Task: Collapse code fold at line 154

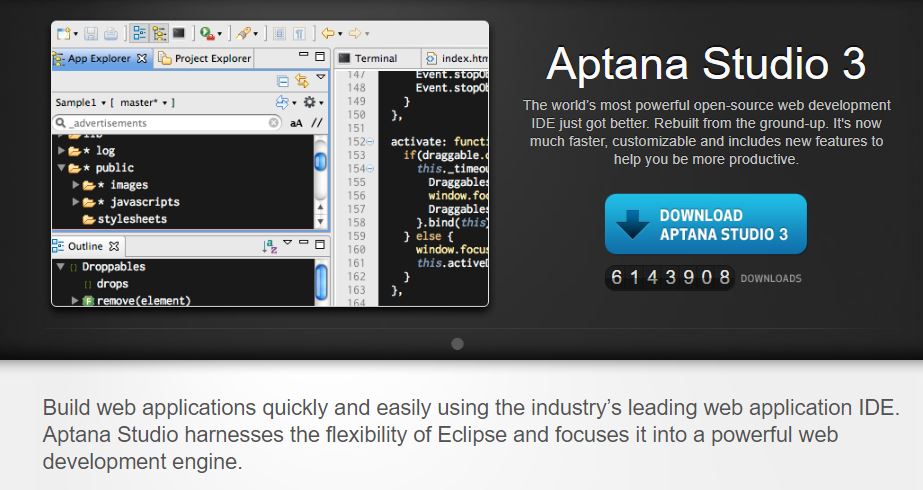Action: pos(370,169)
